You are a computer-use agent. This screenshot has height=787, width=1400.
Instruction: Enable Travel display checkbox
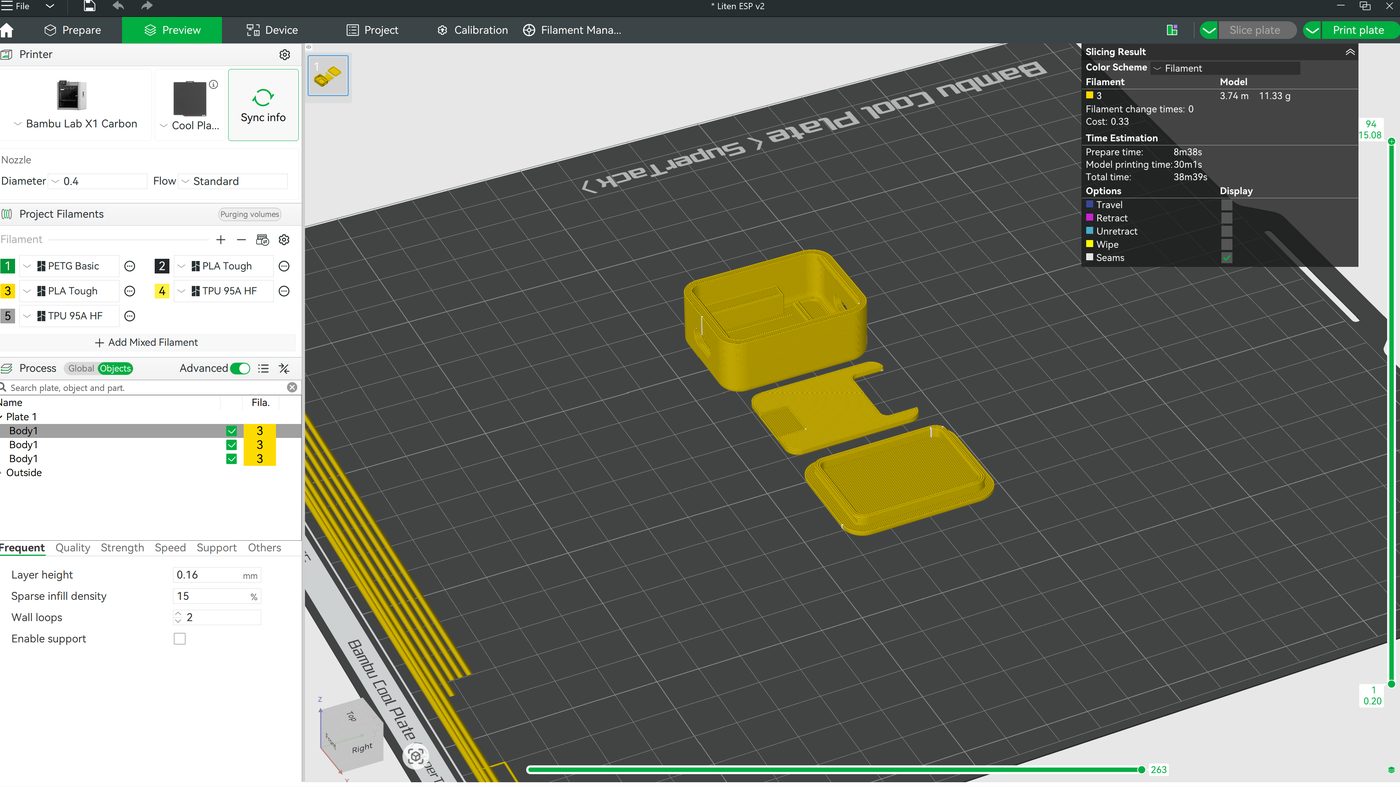coord(1227,205)
